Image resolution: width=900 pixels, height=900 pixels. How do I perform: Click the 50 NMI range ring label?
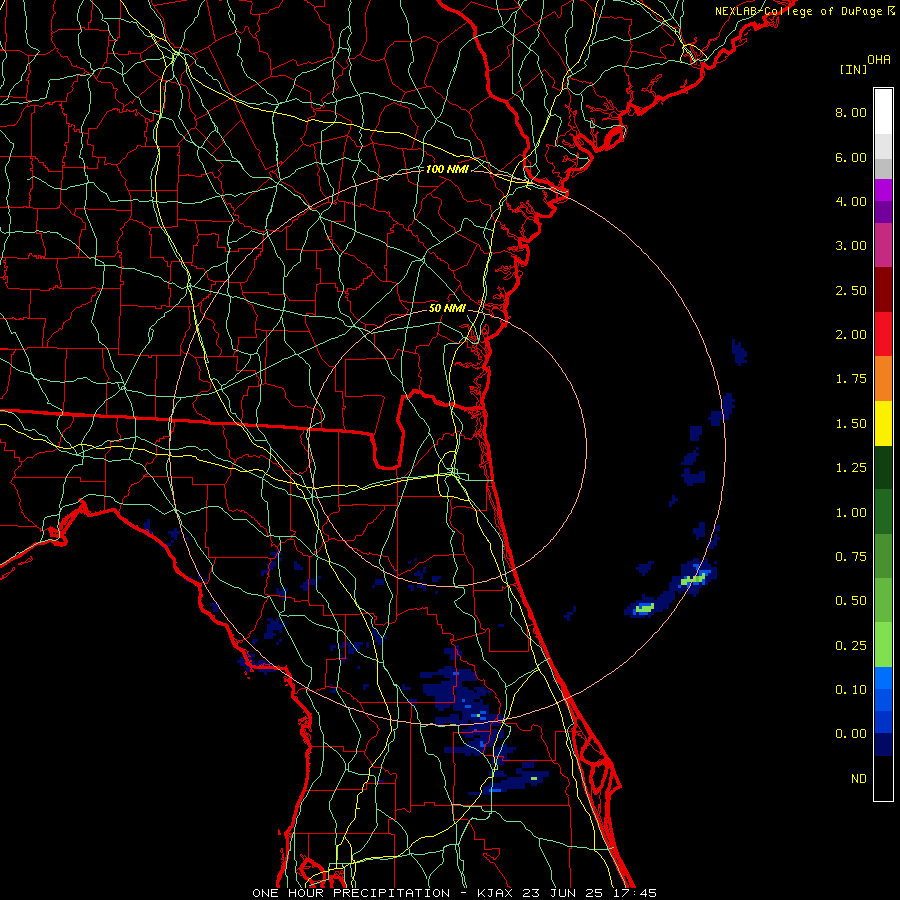[447, 308]
